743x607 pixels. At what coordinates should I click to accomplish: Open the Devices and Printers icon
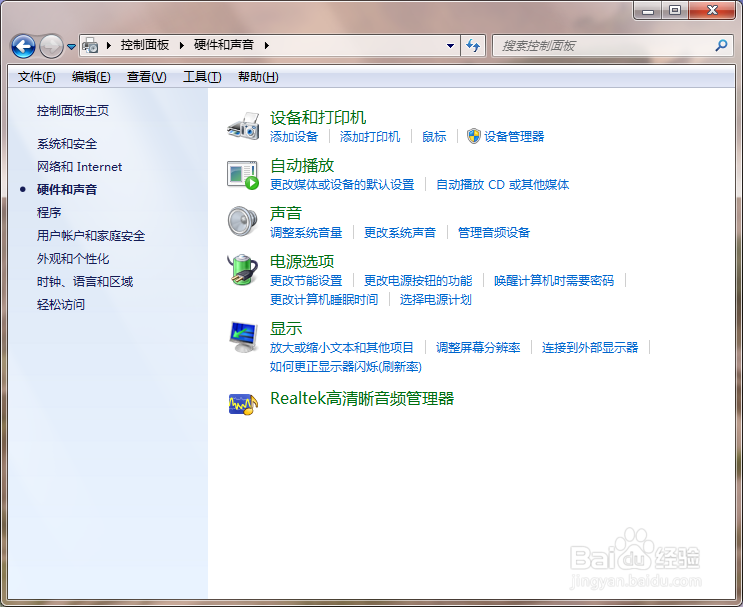(x=243, y=127)
